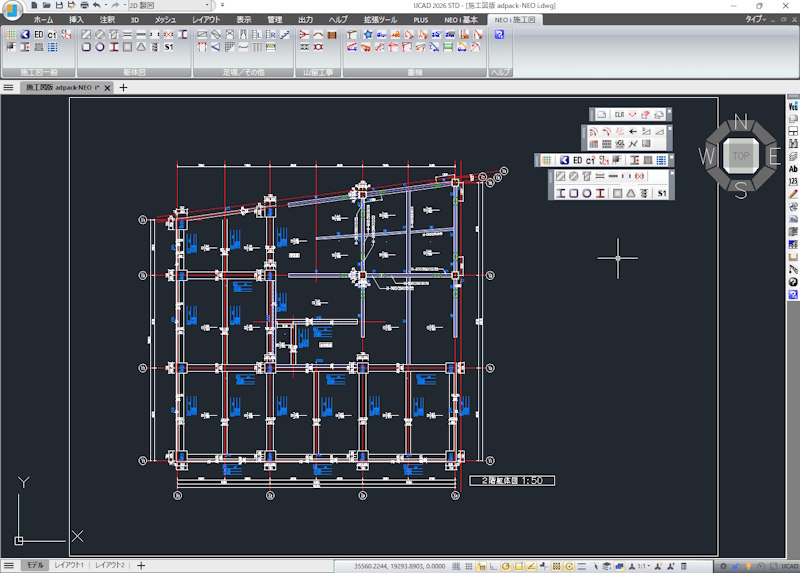Screen dimensions: 800x573
Task: Switch to the ホーム ribbon tab
Action: (43, 19)
